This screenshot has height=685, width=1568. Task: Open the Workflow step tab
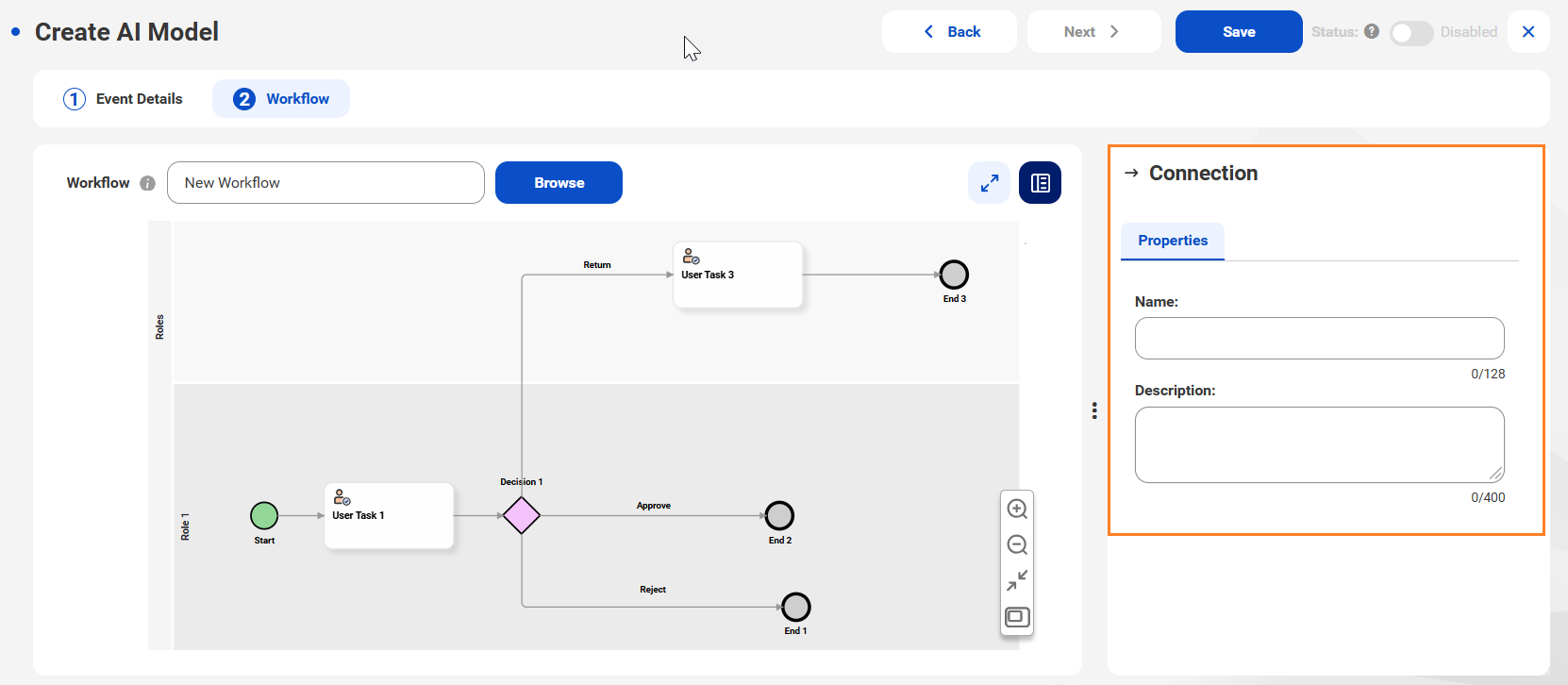click(281, 99)
